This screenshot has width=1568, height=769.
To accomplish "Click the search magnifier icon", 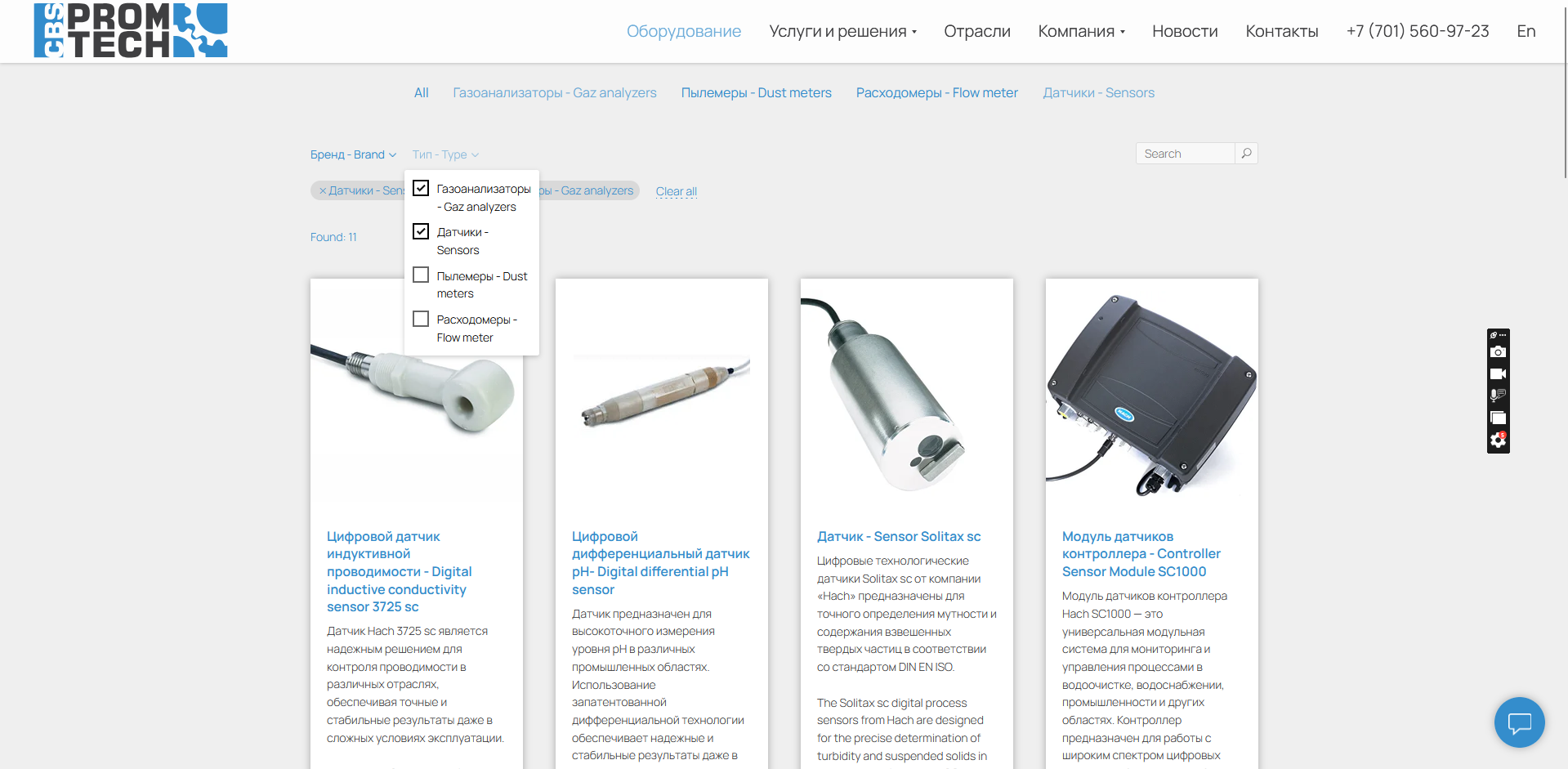I will tap(1246, 153).
